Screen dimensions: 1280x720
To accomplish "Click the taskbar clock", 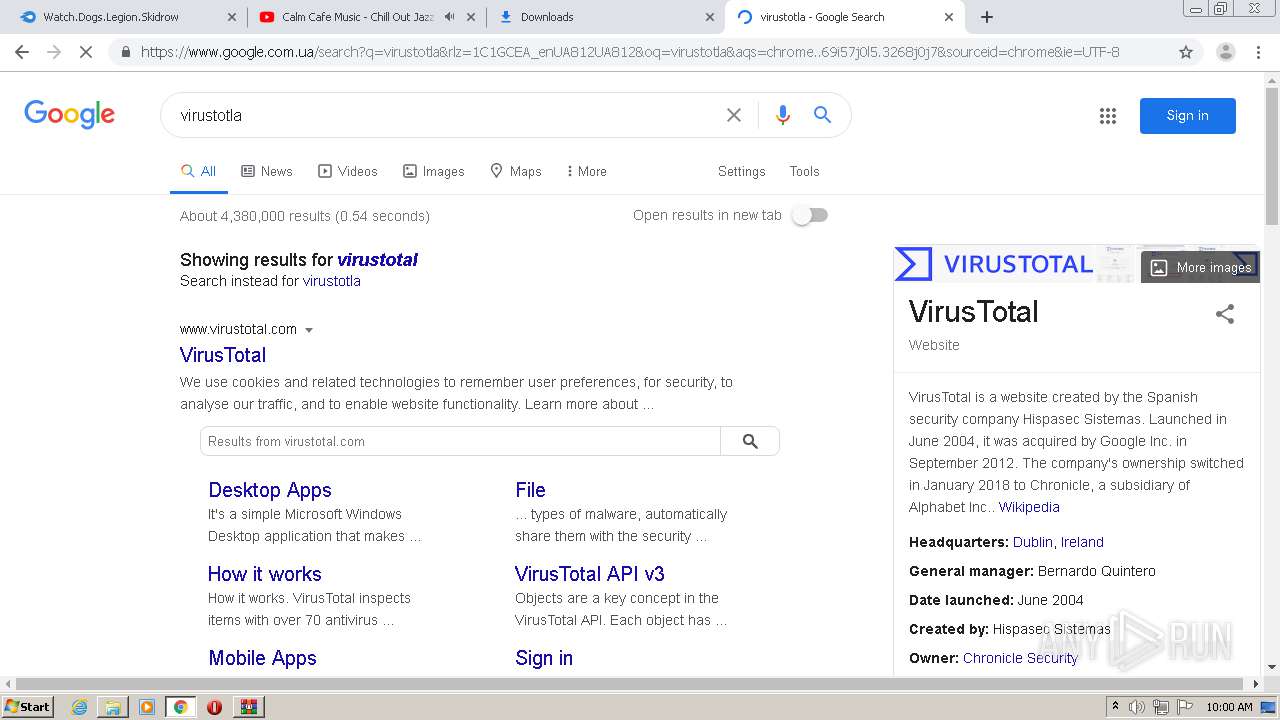I will tap(1229, 707).
